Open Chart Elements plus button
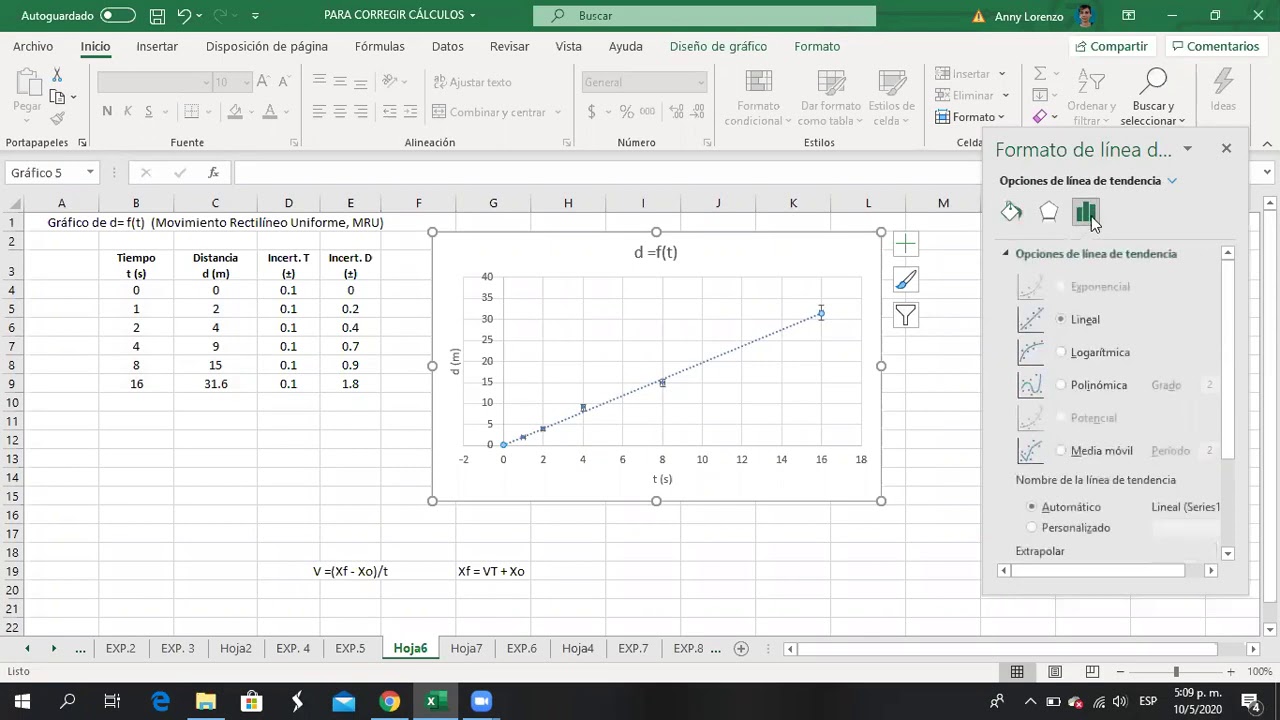 pos(905,244)
